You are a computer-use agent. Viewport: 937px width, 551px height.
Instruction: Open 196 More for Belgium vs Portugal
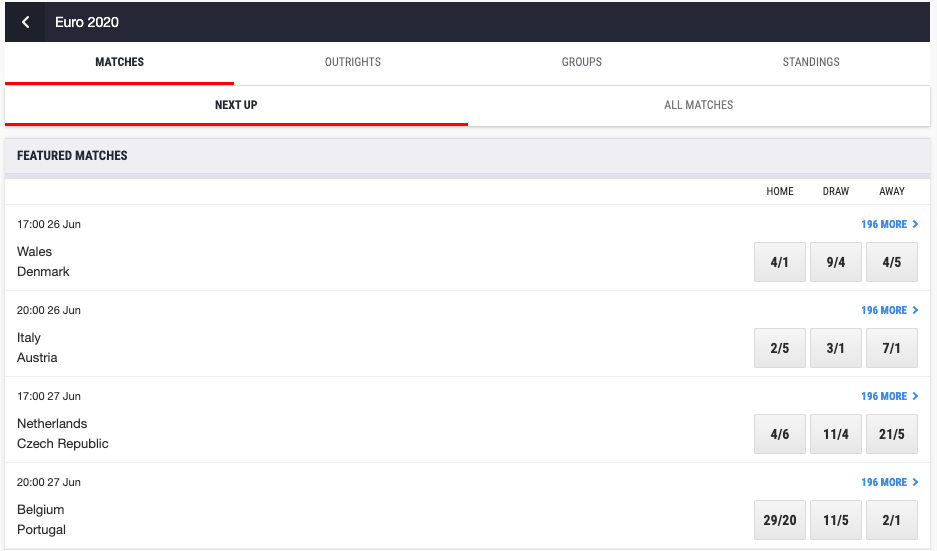coord(890,482)
